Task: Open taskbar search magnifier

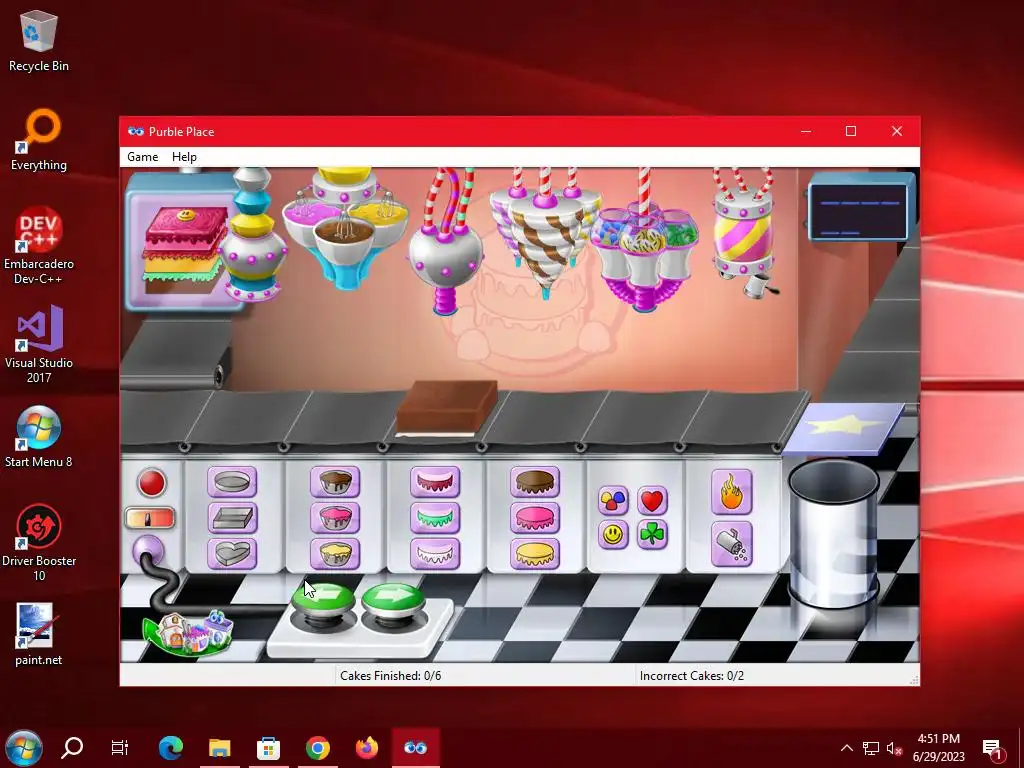Action: (72, 747)
